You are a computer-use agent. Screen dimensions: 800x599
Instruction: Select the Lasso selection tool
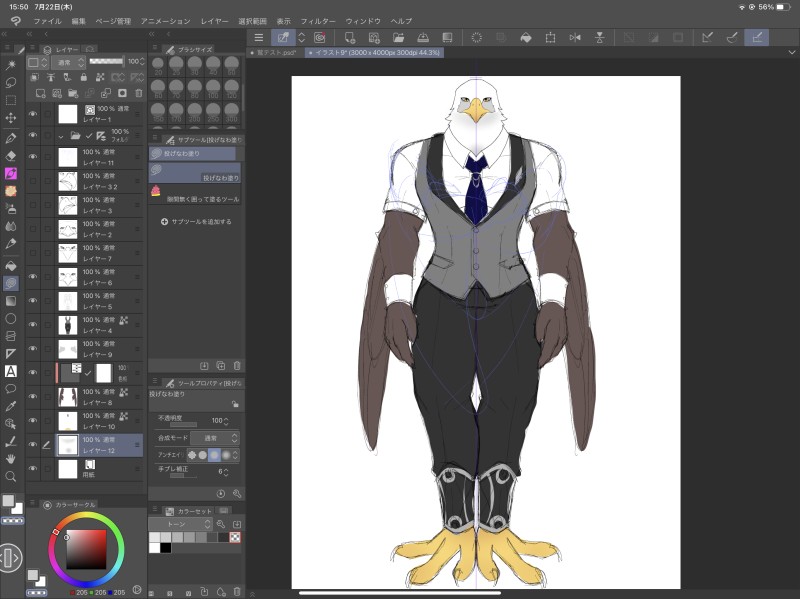11,82
